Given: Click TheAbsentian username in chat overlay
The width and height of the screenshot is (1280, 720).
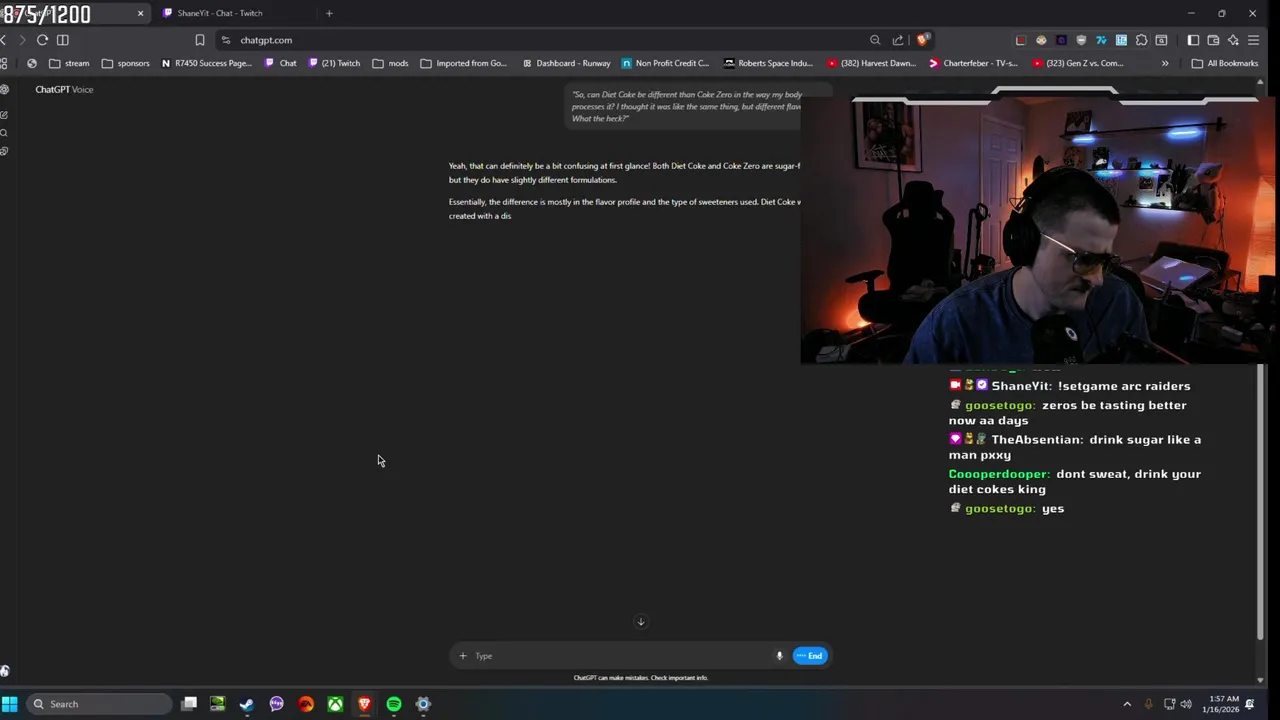Looking at the screenshot, I should pos(1036,440).
